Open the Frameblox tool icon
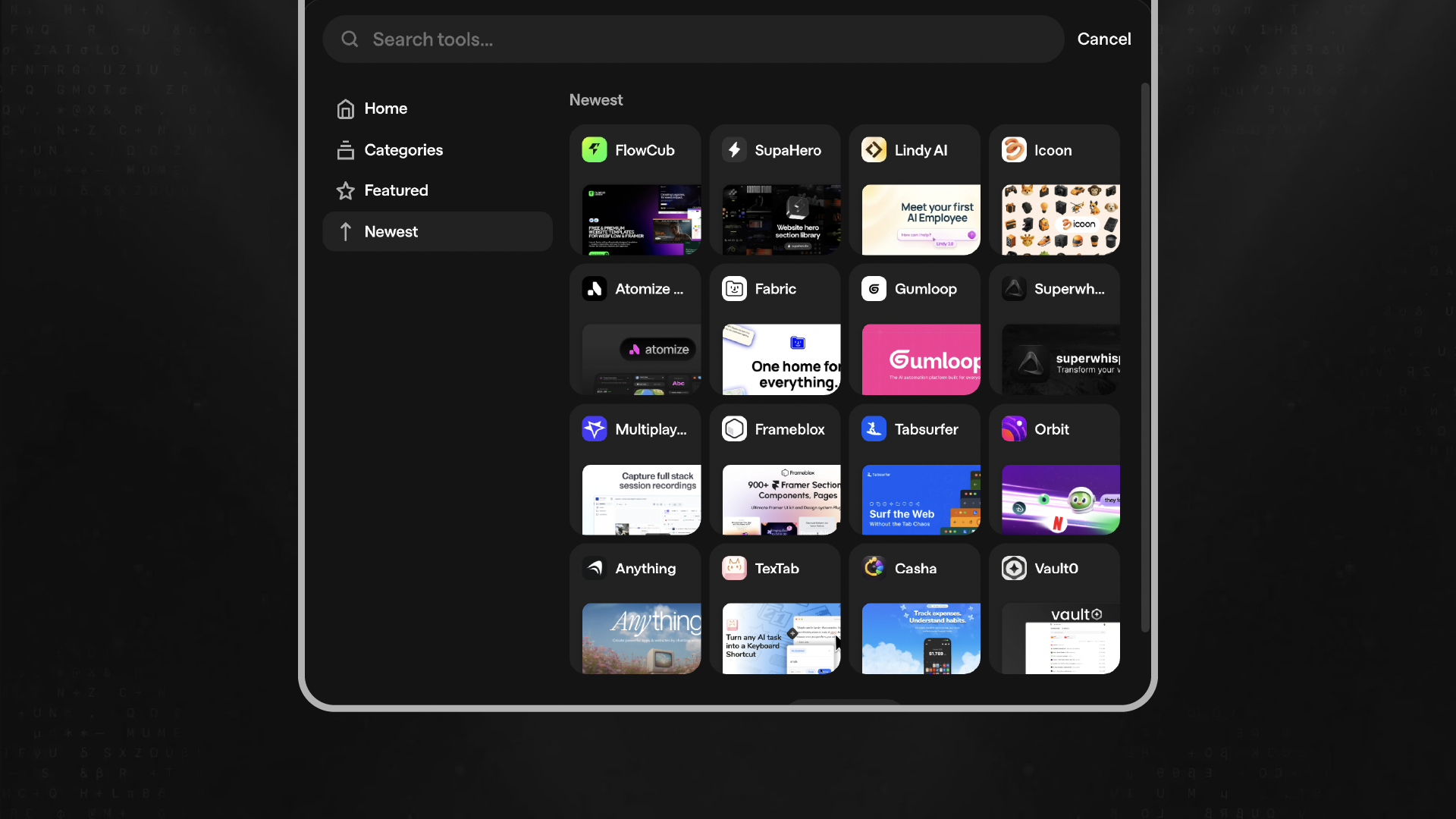 tap(734, 428)
